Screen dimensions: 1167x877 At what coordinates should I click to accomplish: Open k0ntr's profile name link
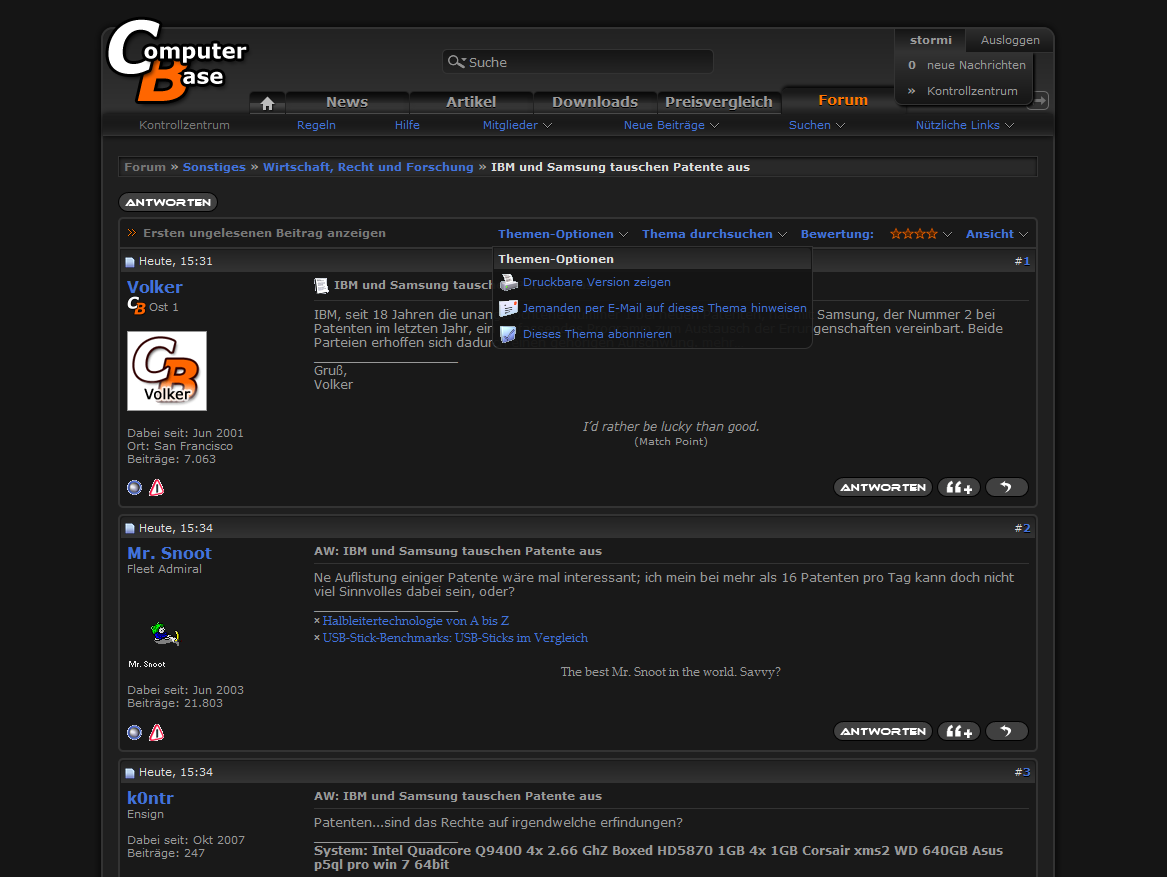tap(150, 798)
